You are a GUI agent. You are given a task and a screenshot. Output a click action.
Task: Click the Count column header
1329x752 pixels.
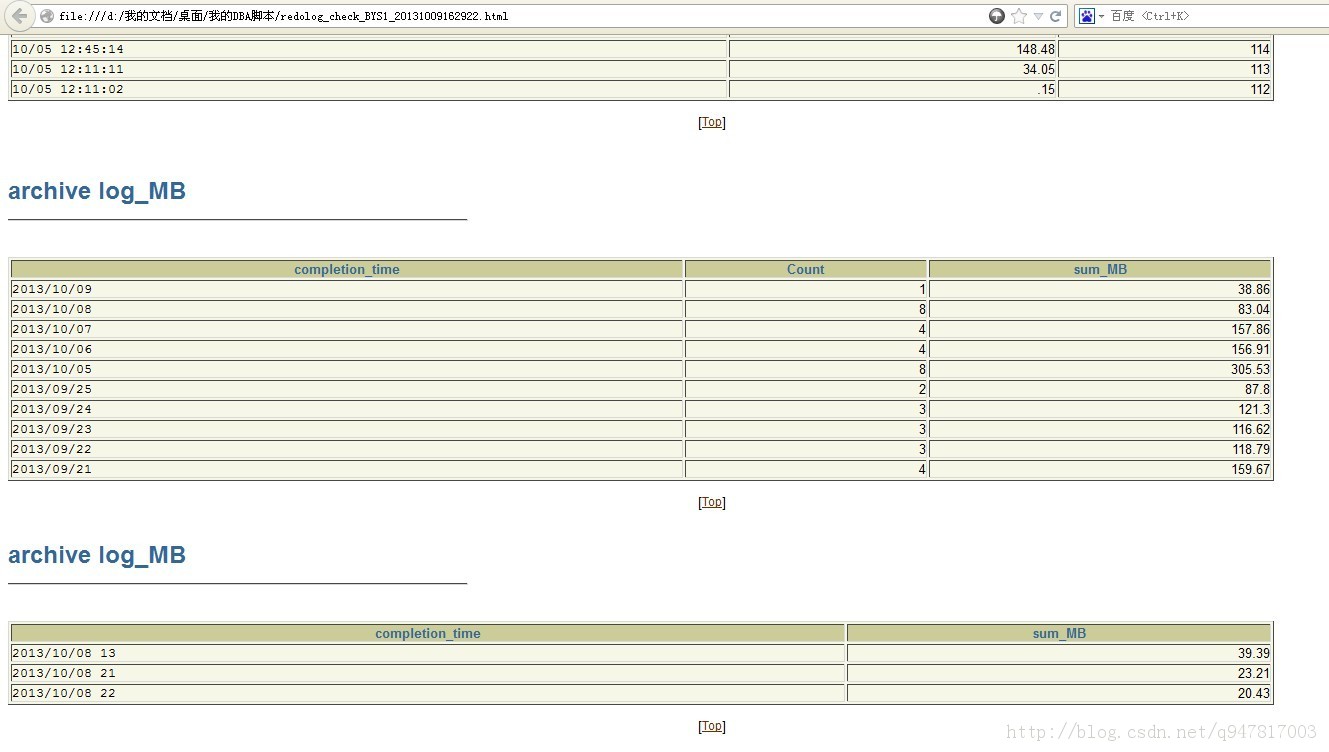click(806, 269)
